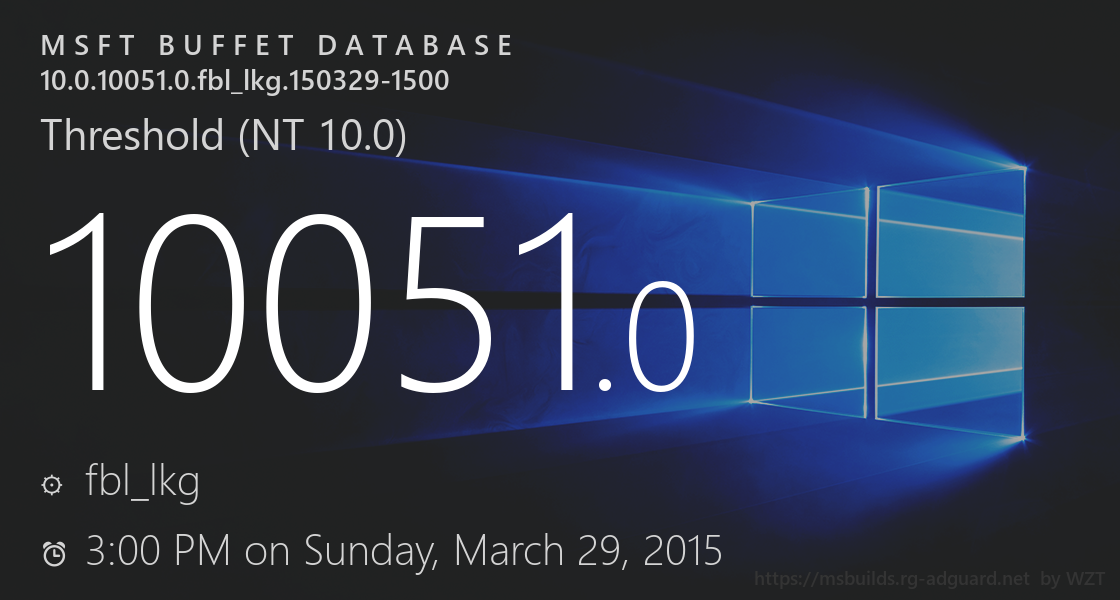The height and width of the screenshot is (600, 1120).
Task: Click the gear icon beside fbl_lkg
Action: (x=52, y=486)
